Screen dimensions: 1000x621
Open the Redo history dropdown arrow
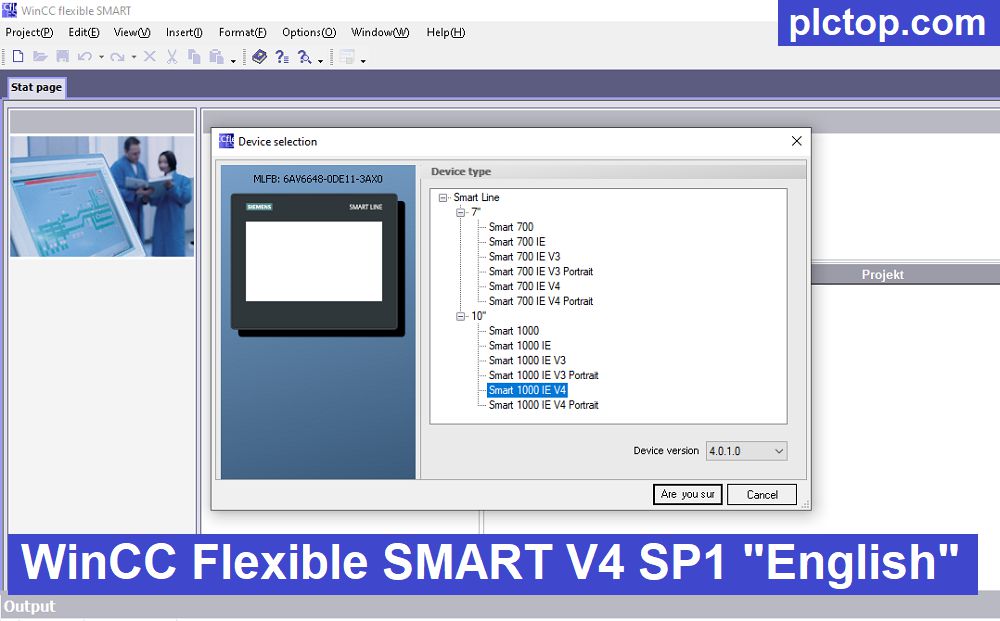pos(134,57)
